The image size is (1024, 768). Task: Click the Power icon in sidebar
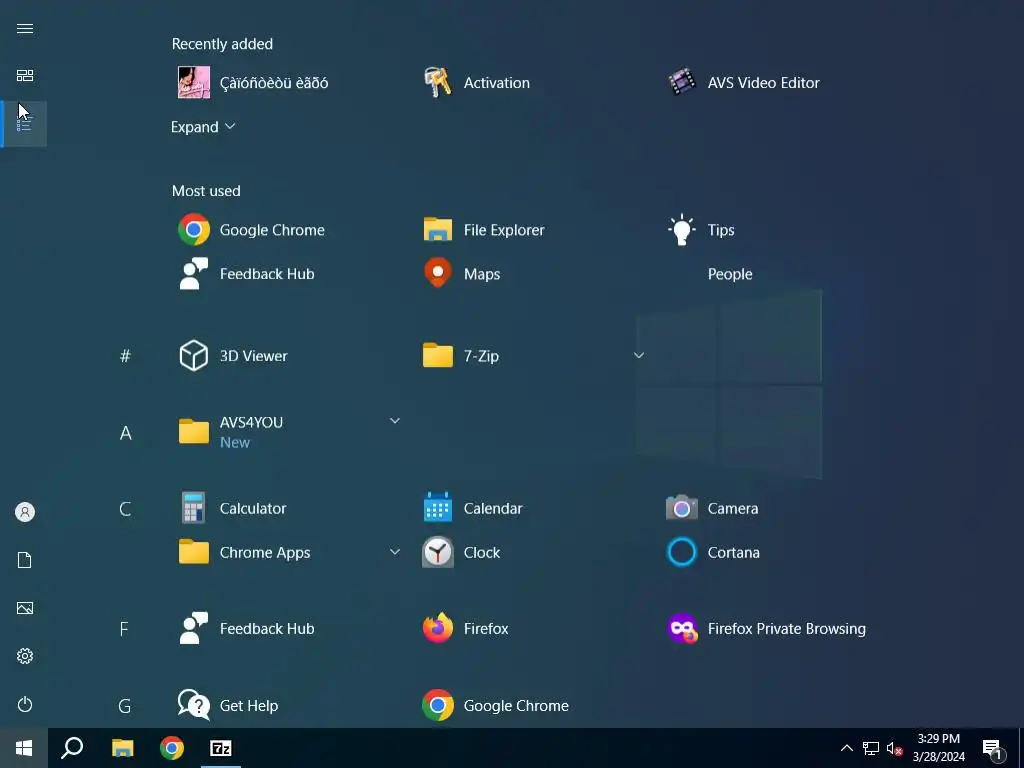pos(25,704)
